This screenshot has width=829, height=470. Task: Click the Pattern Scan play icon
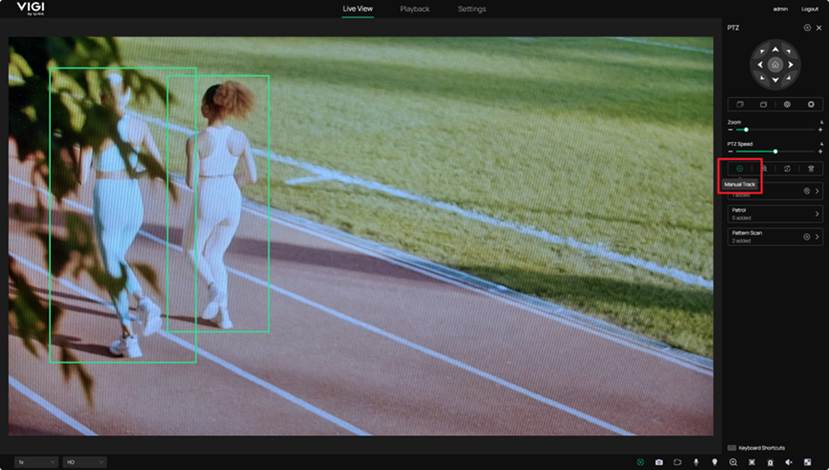(x=807, y=236)
